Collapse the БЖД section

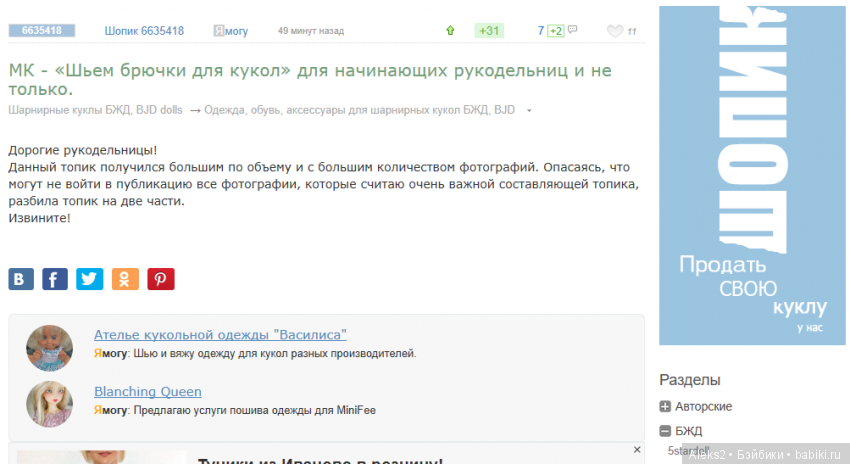(x=665, y=431)
